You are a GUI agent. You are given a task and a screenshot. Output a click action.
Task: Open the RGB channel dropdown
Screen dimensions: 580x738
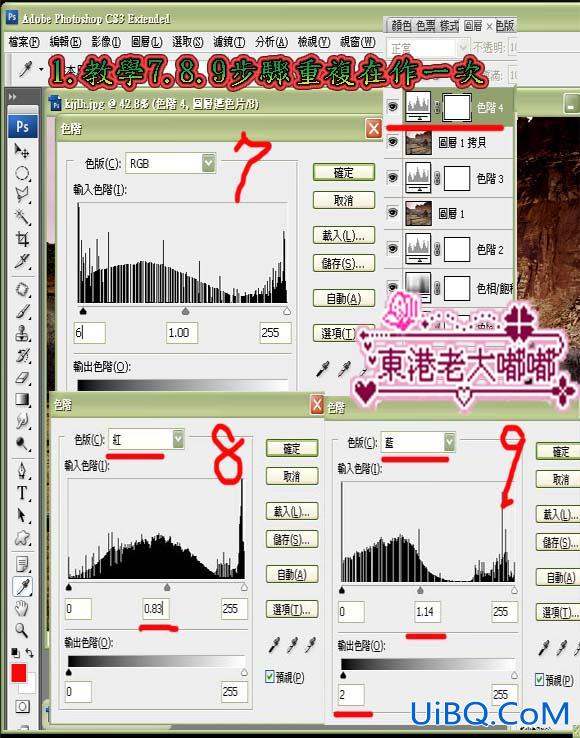coord(170,163)
